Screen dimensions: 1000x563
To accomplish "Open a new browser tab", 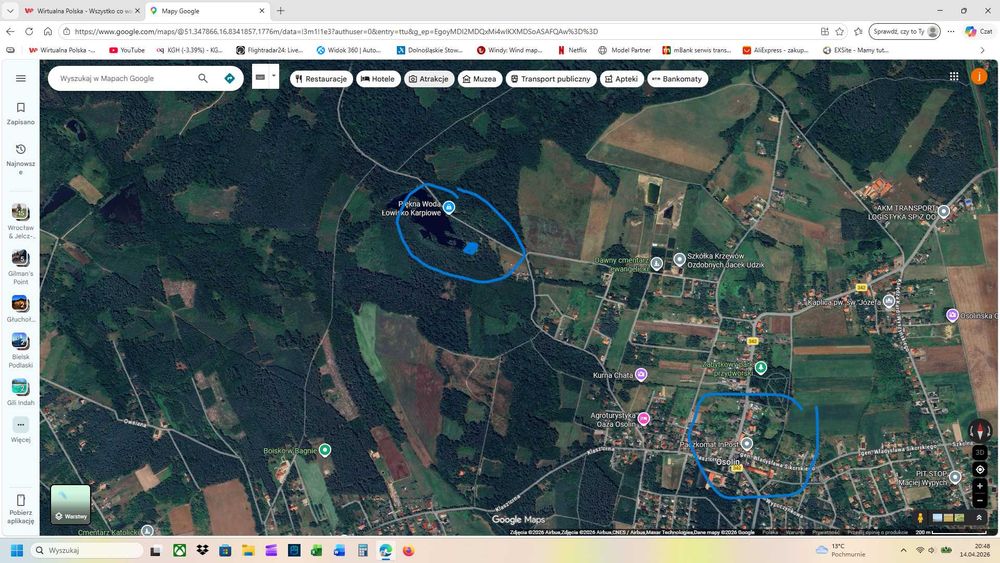I will pyautogui.click(x=281, y=11).
